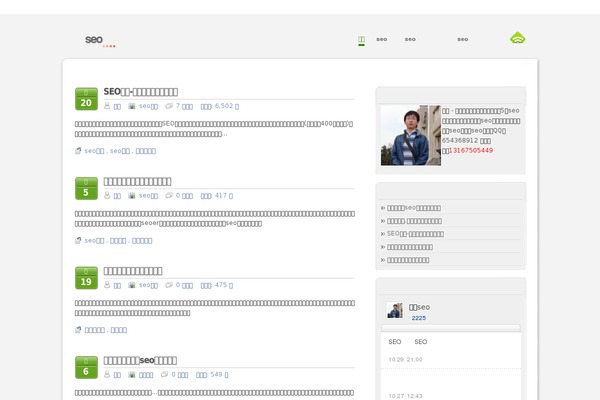The width and height of the screenshot is (600, 400).
Task: Click the view count 6,502 text
Action: 220,106
